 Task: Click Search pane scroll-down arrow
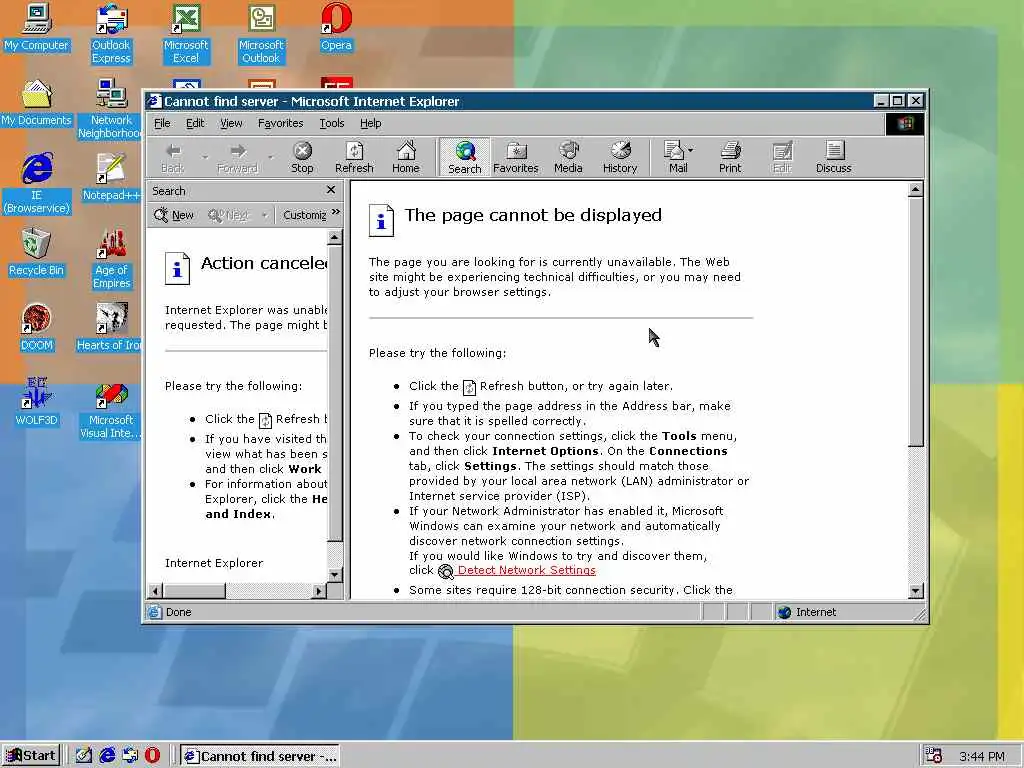coord(334,575)
